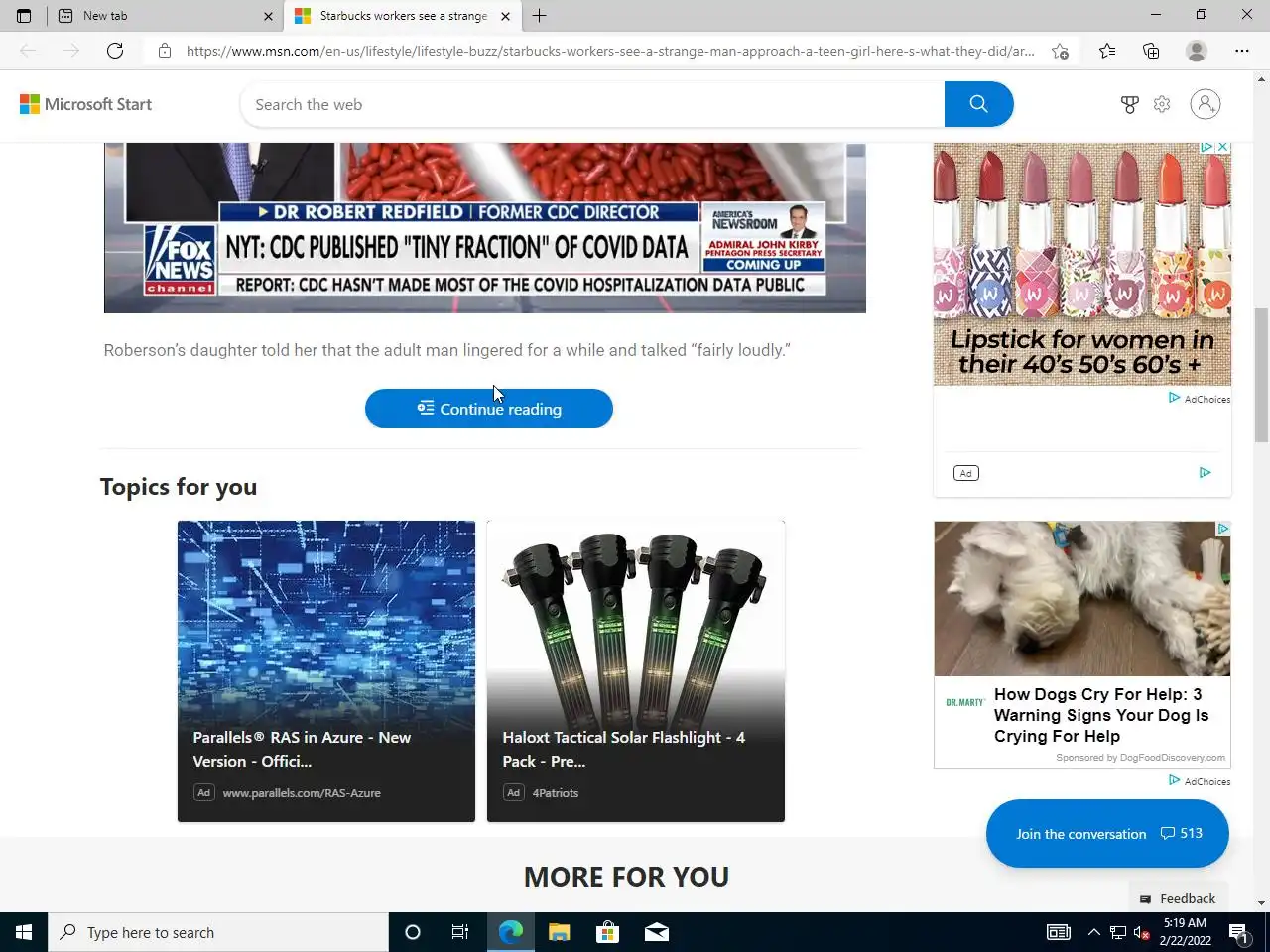Open the notification center icon
This screenshot has width=1270, height=952.
(x=1239, y=932)
